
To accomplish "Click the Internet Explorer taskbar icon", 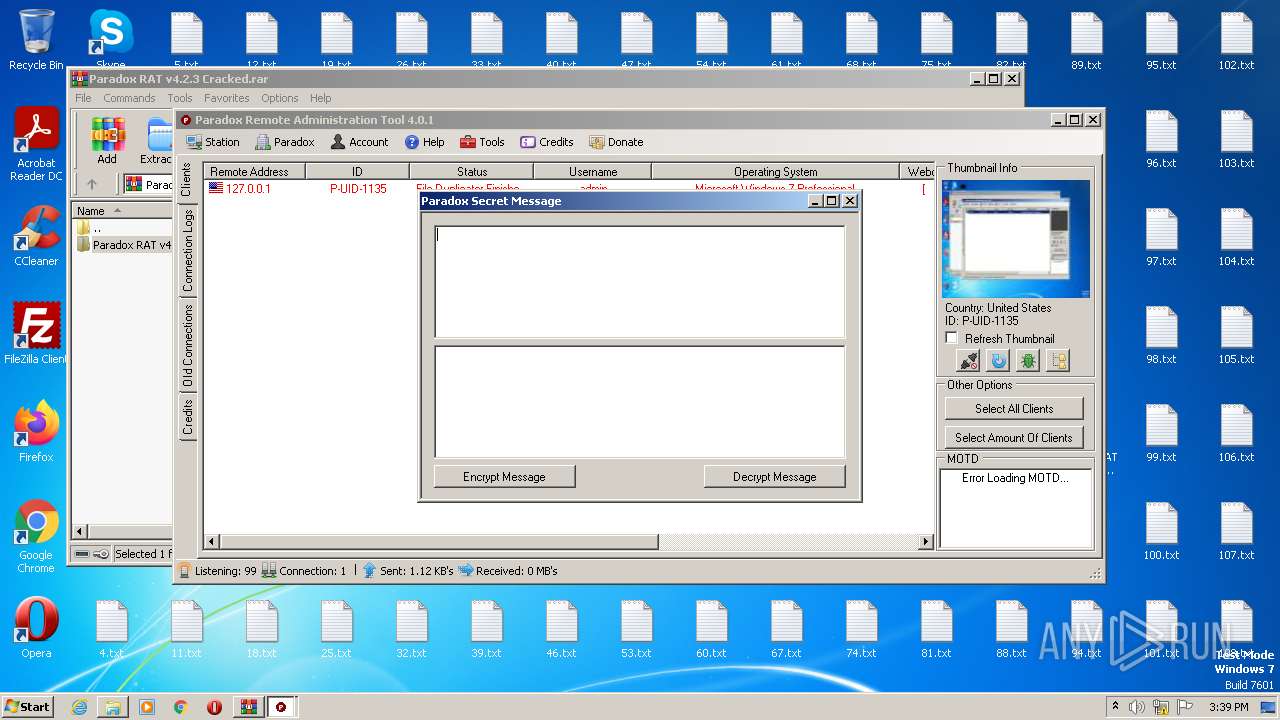I will click(79, 707).
